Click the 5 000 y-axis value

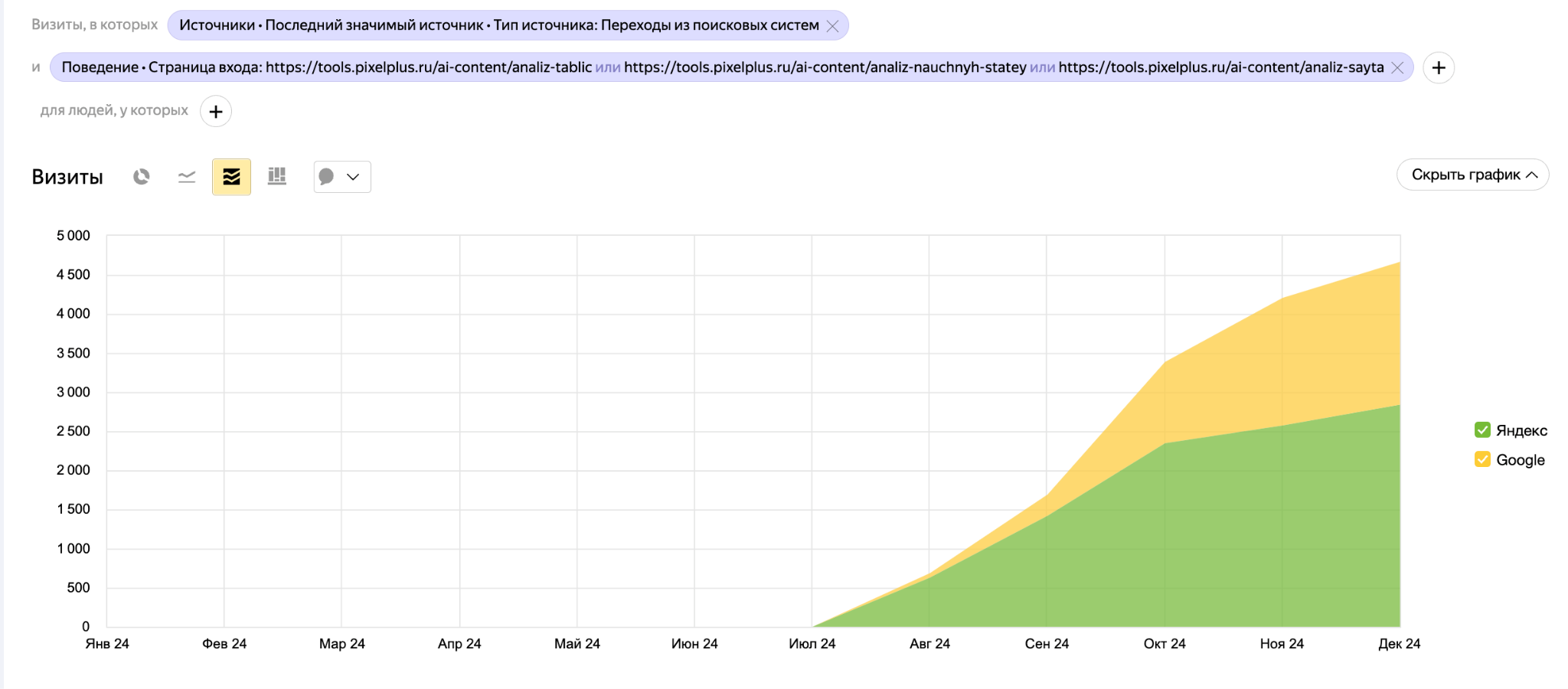pos(73,236)
